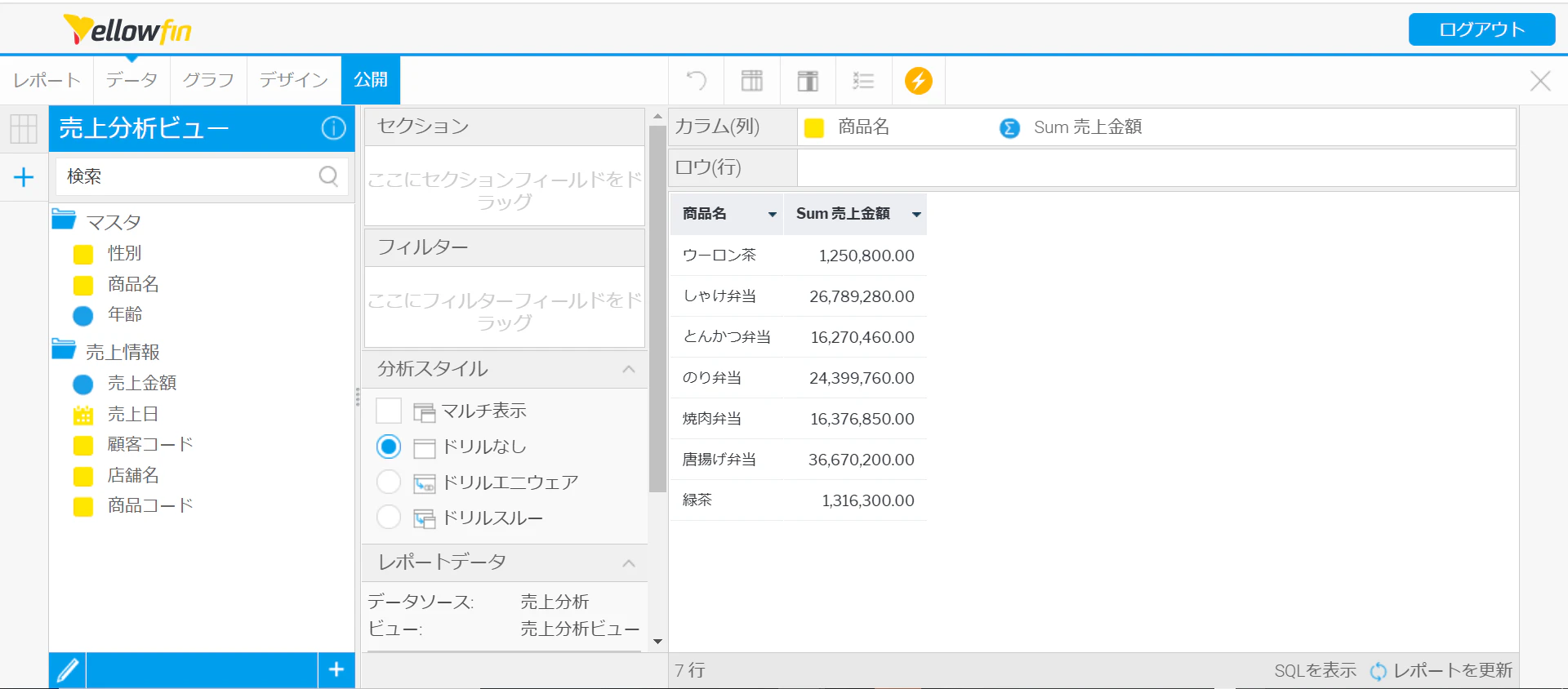Click the マルチ表示 style icon
The image size is (1568, 689).
click(x=425, y=411)
